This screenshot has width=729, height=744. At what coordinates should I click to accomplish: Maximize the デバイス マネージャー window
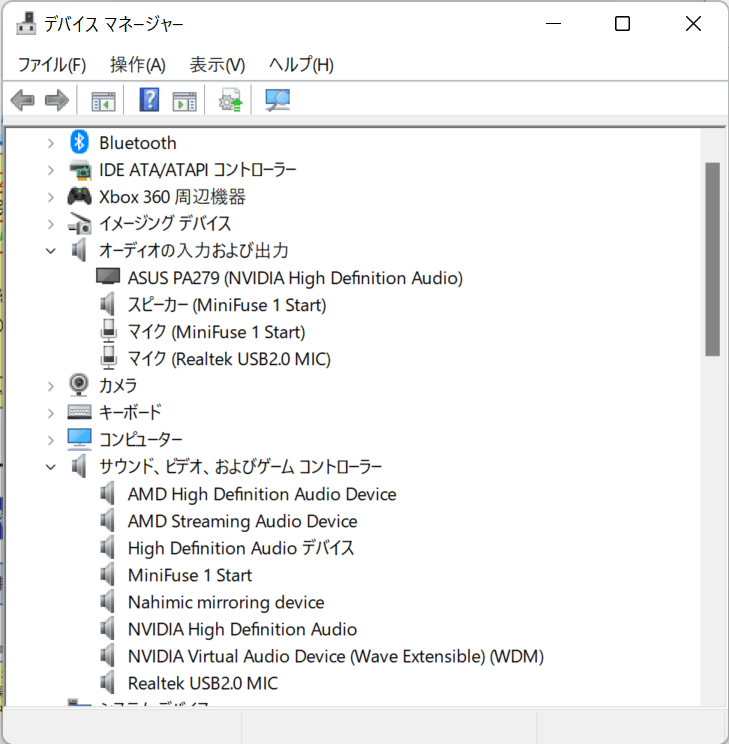click(622, 23)
